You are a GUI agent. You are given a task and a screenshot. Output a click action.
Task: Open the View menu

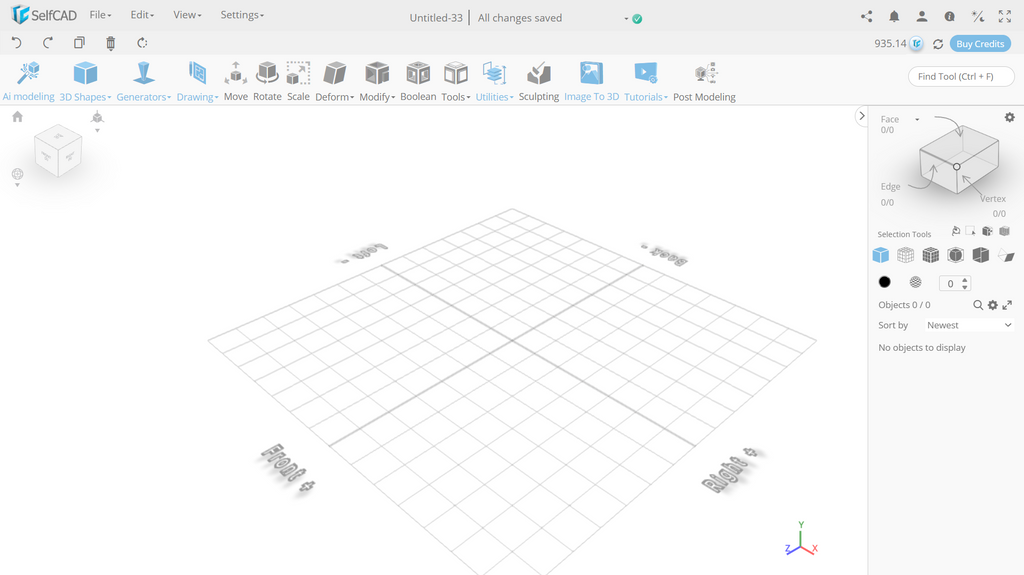click(187, 15)
